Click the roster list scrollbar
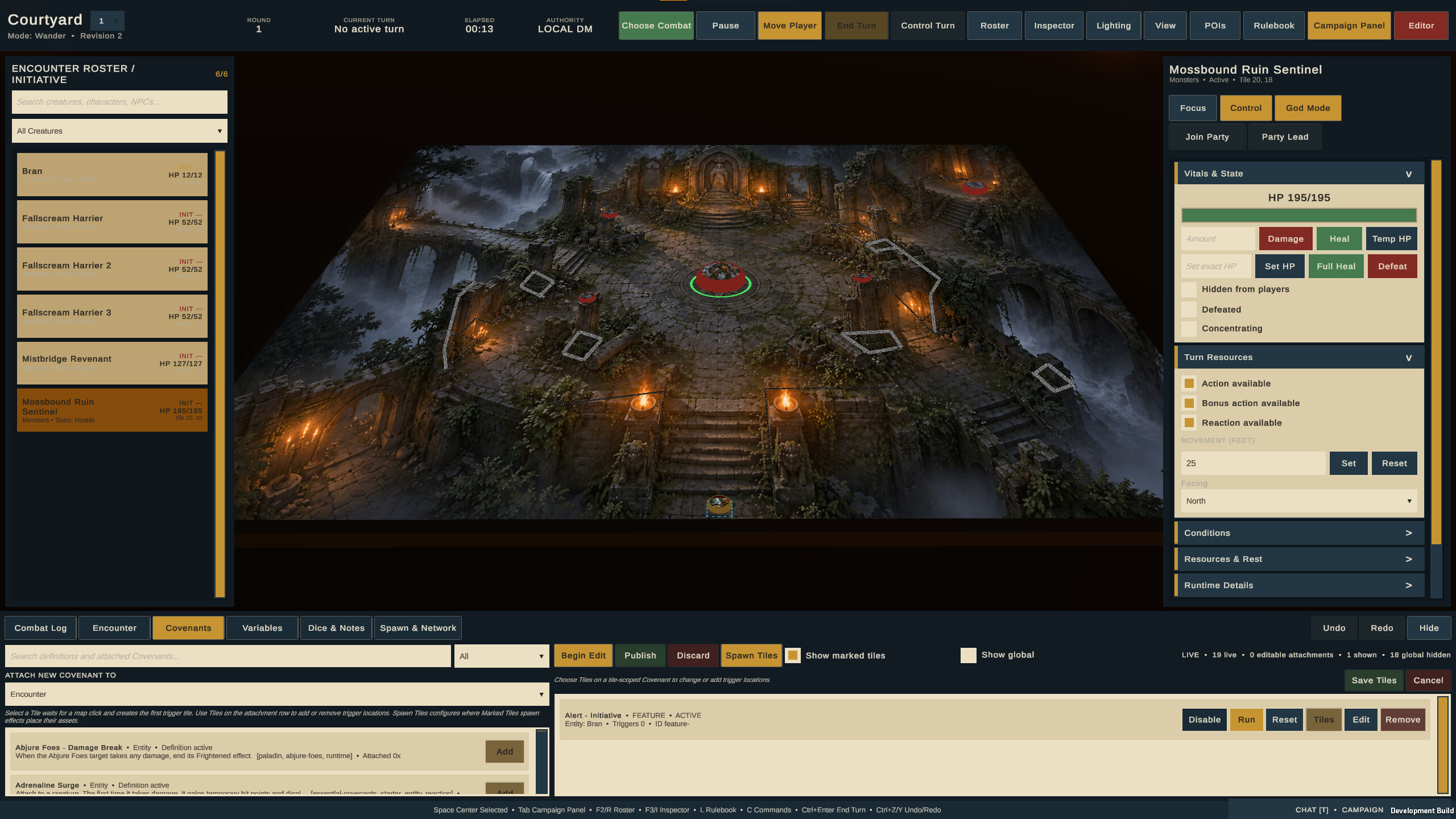This screenshot has height=819, width=1456. coord(220,374)
